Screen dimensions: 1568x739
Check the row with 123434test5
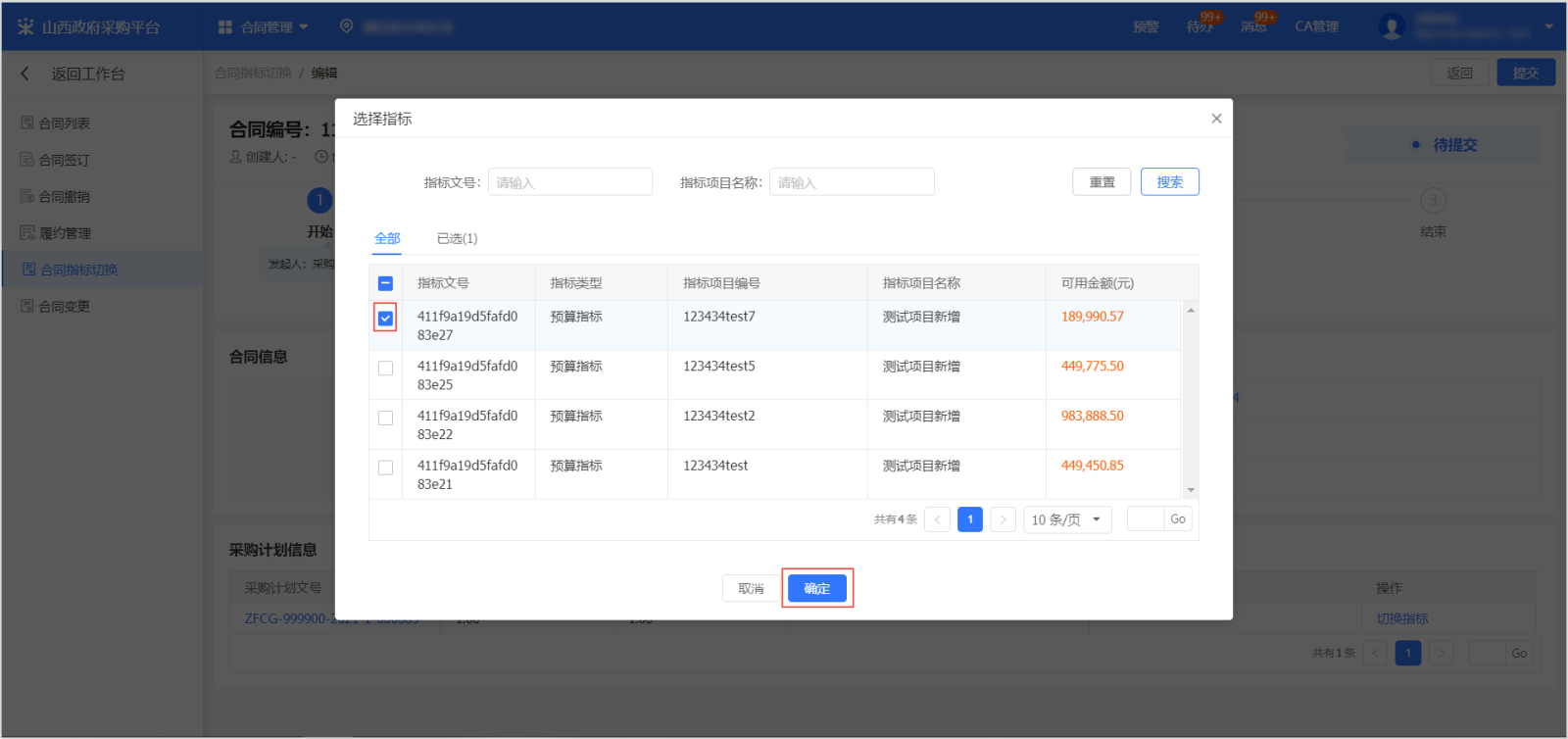(385, 369)
